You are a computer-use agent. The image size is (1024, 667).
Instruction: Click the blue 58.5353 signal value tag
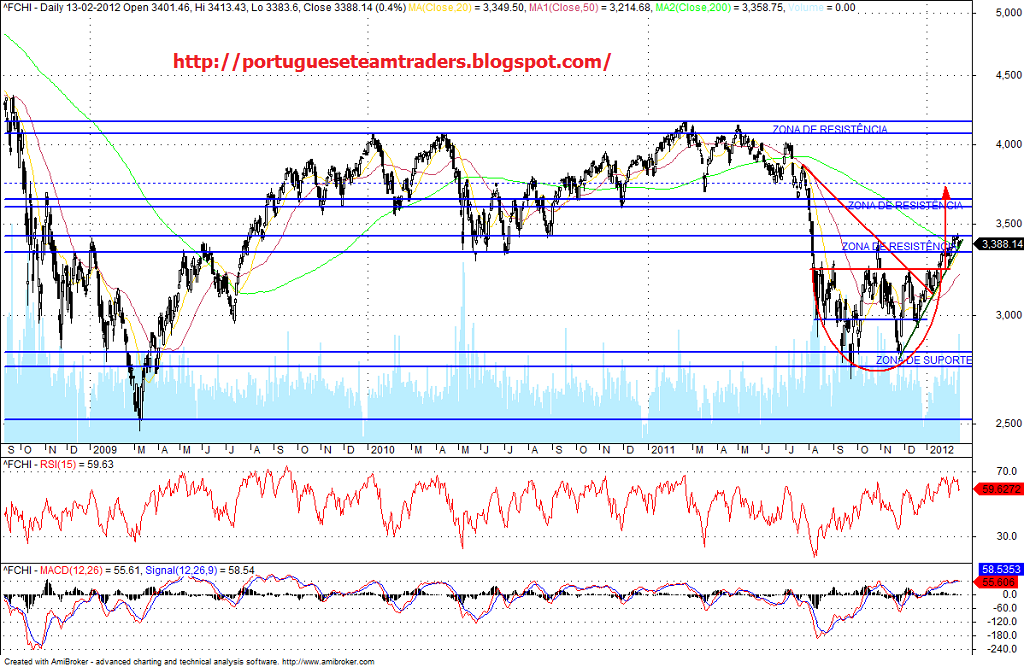tap(1001, 570)
